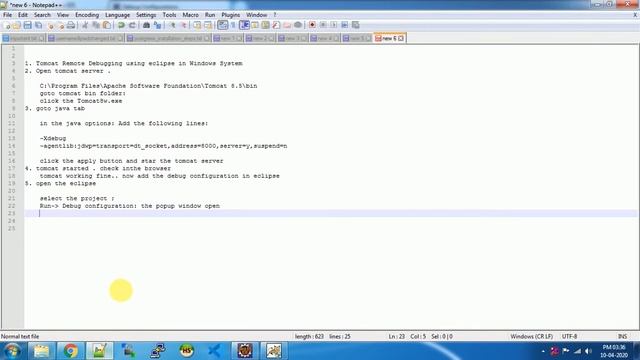Create a new document with the New toolbar icon

click(x=7, y=25)
